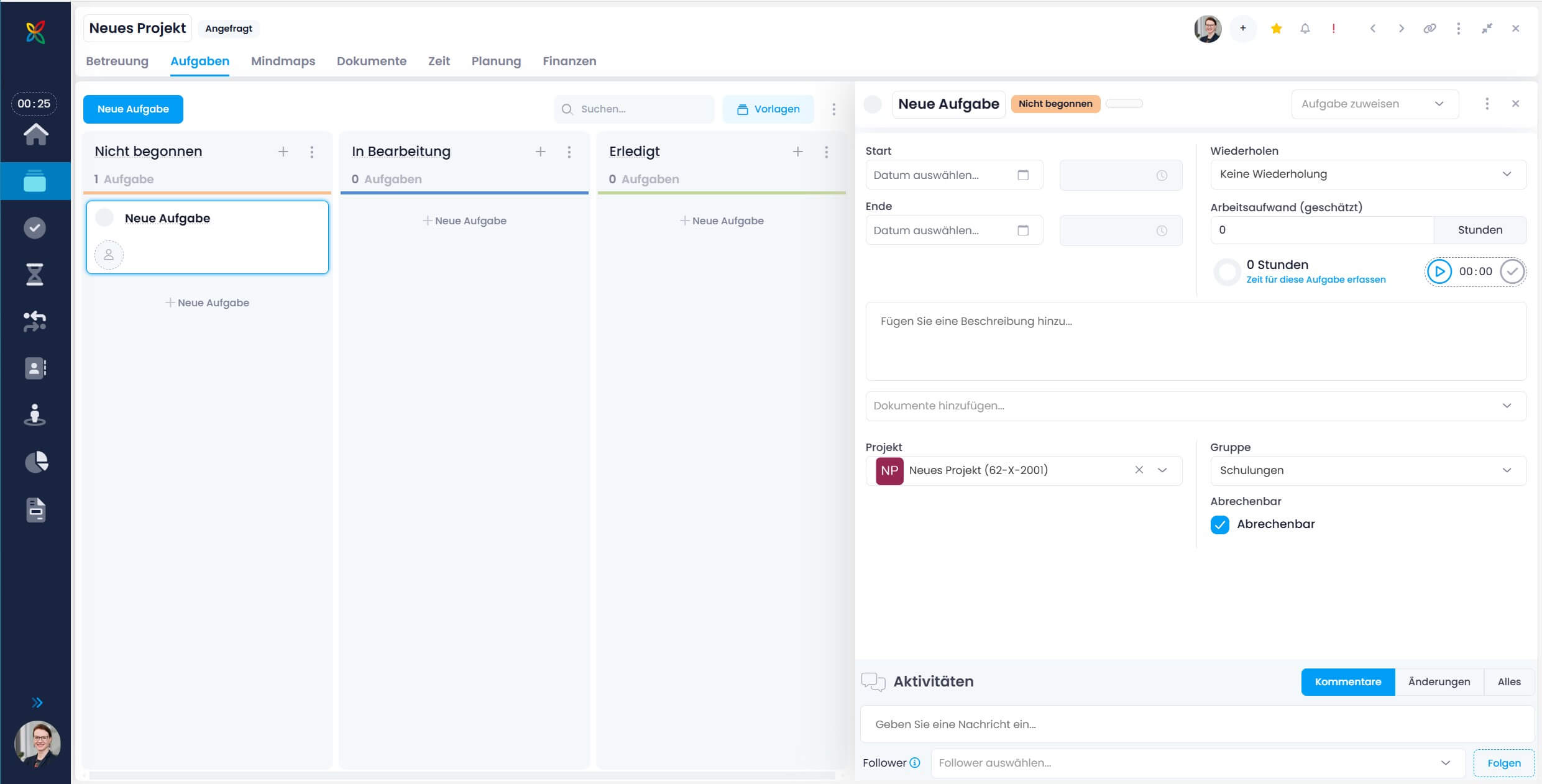Click the project member avatar in header
This screenshot has width=1542, height=784.
click(x=1208, y=29)
